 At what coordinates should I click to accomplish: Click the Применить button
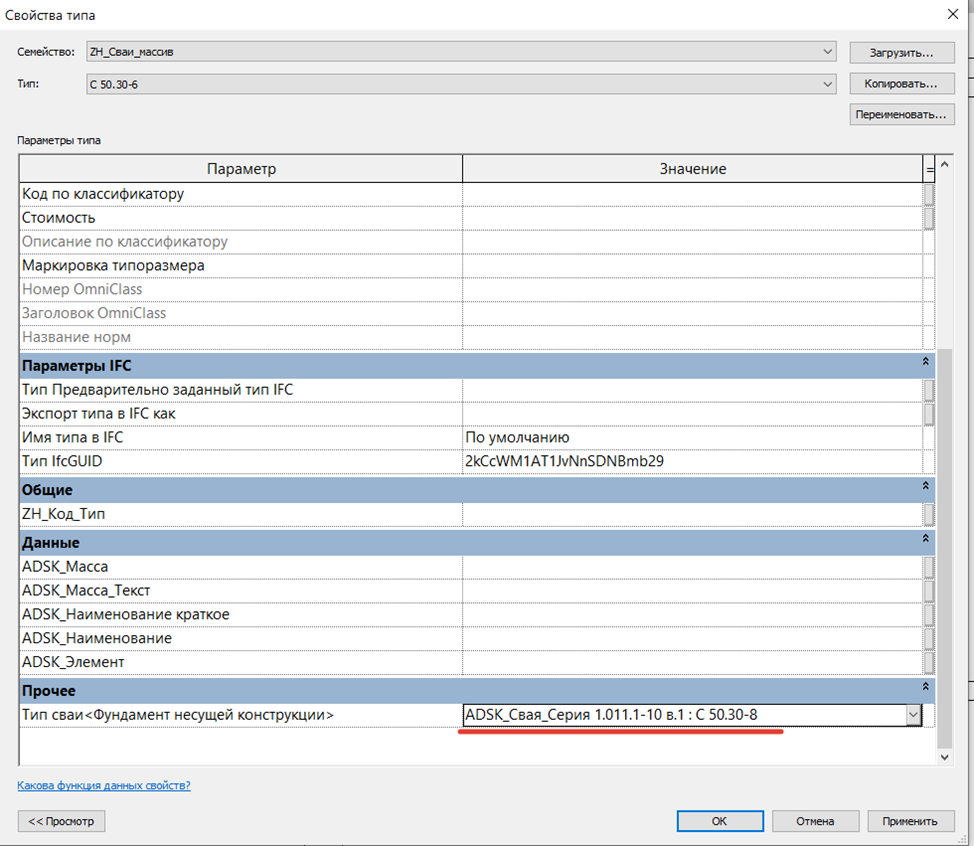click(x=910, y=821)
